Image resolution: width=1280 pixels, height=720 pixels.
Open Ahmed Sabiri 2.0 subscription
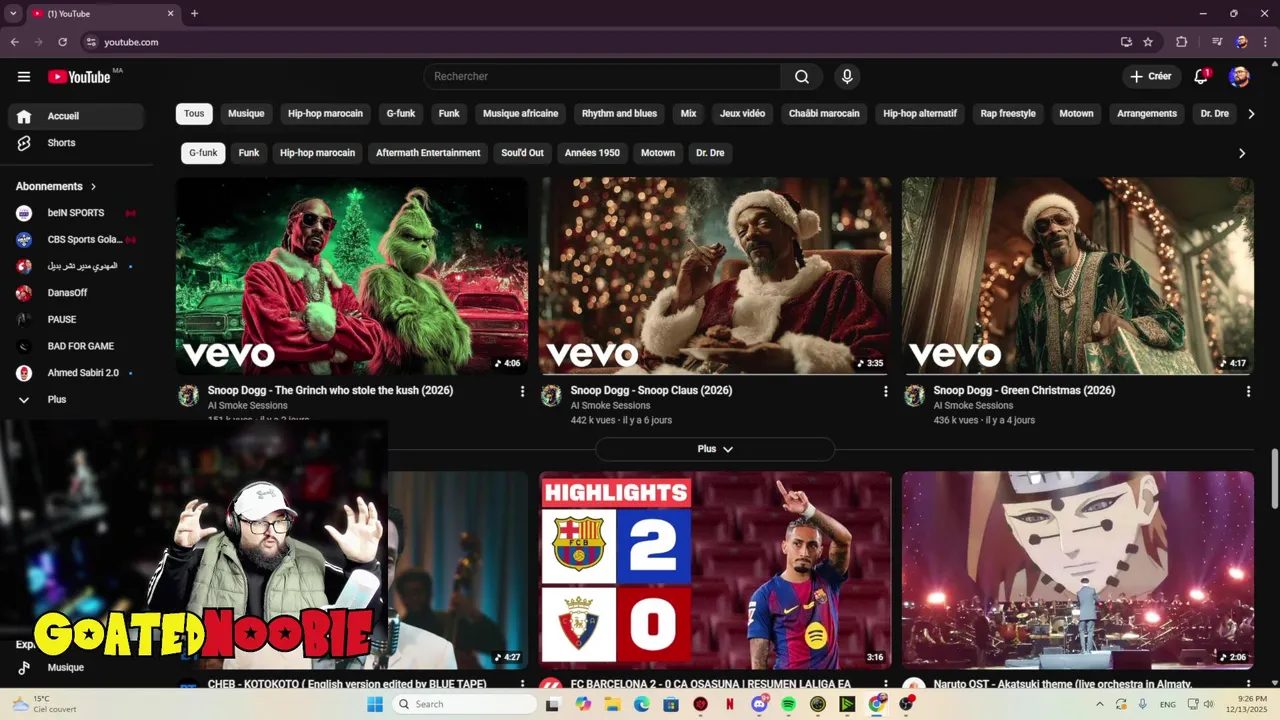click(x=76, y=373)
